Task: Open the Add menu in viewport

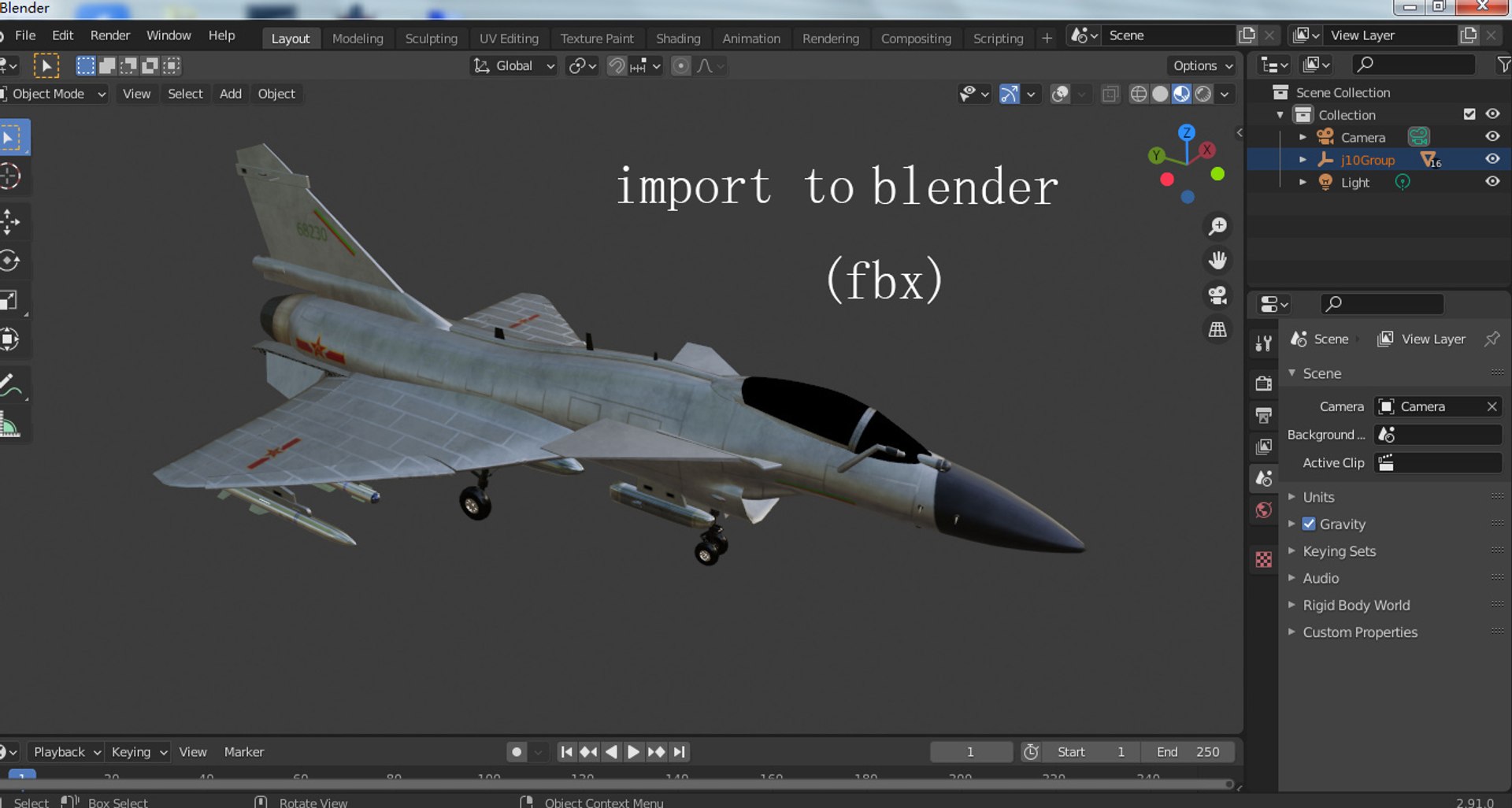Action: click(231, 94)
